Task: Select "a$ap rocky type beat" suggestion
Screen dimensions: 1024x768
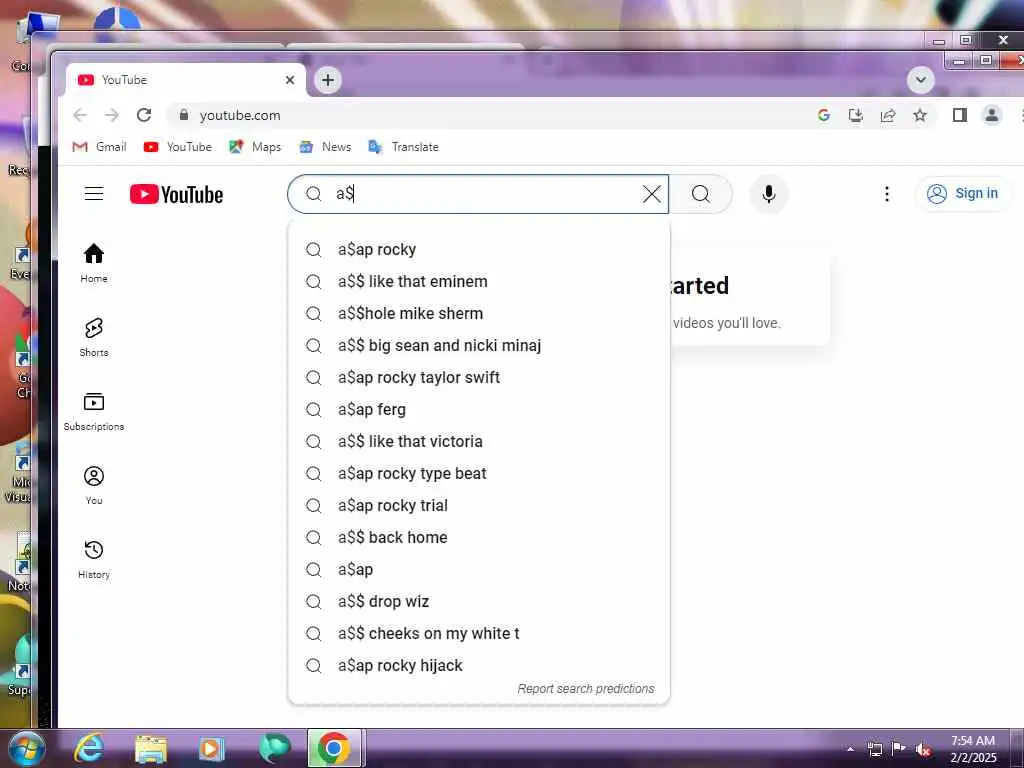Action: tap(479, 473)
